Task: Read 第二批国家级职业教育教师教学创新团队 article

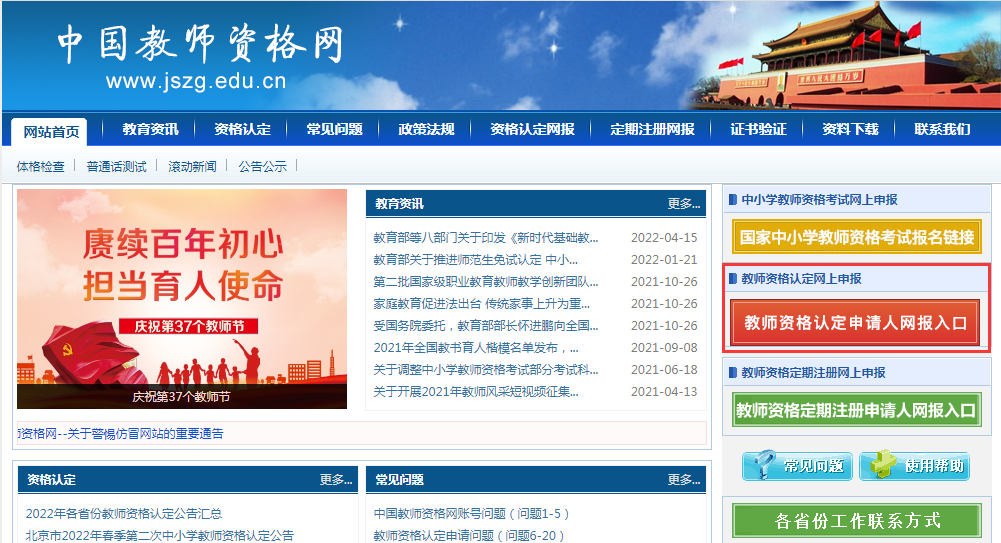Action: point(485,281)
